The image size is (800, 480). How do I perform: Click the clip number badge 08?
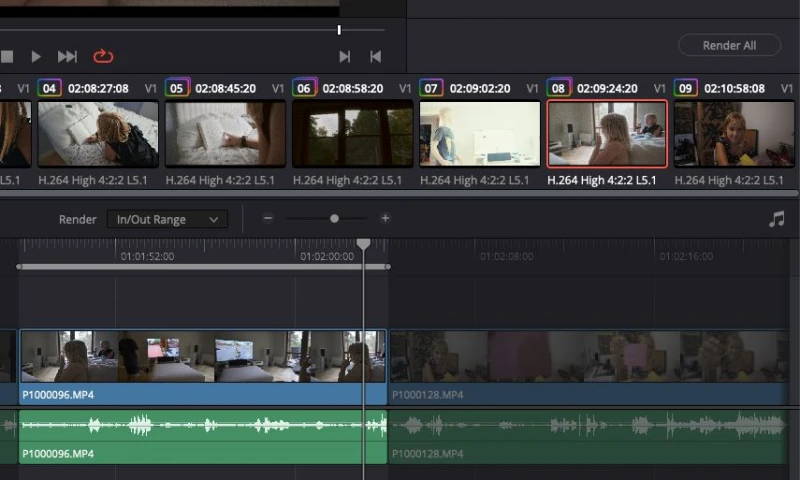pyautogui.click(x=559, y=88)
